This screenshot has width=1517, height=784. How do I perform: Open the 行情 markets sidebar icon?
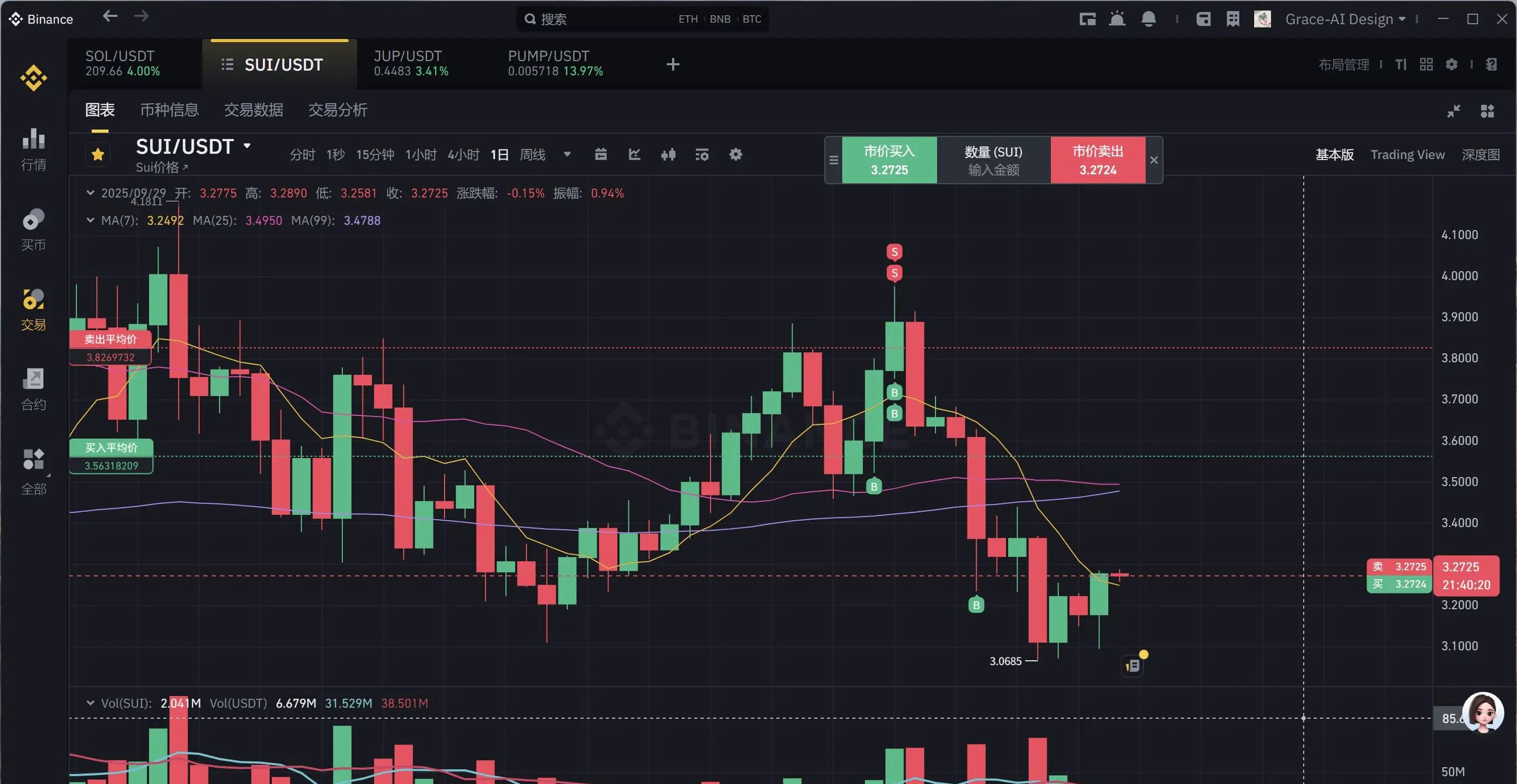pyautogui.click(x=34, y=150)
